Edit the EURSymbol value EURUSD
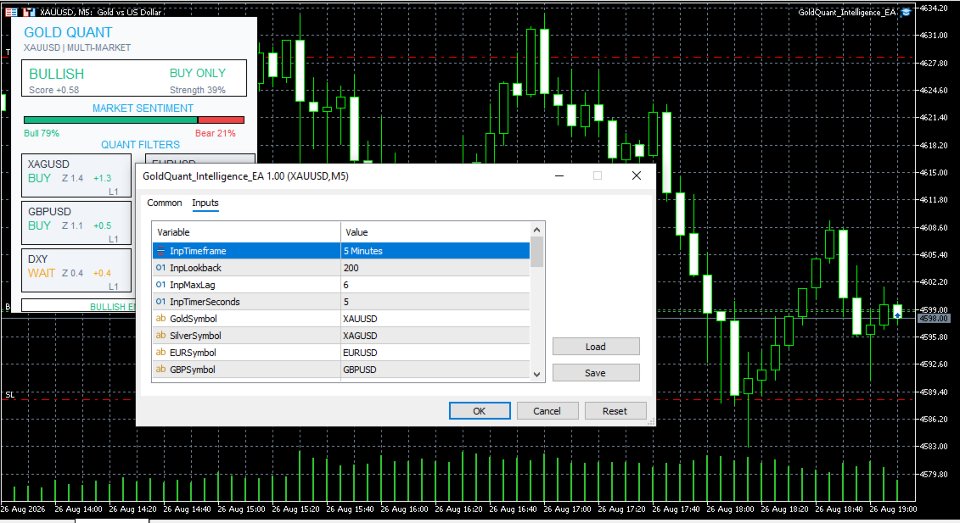The image size is (960, 523). click(x=435, y=352)
